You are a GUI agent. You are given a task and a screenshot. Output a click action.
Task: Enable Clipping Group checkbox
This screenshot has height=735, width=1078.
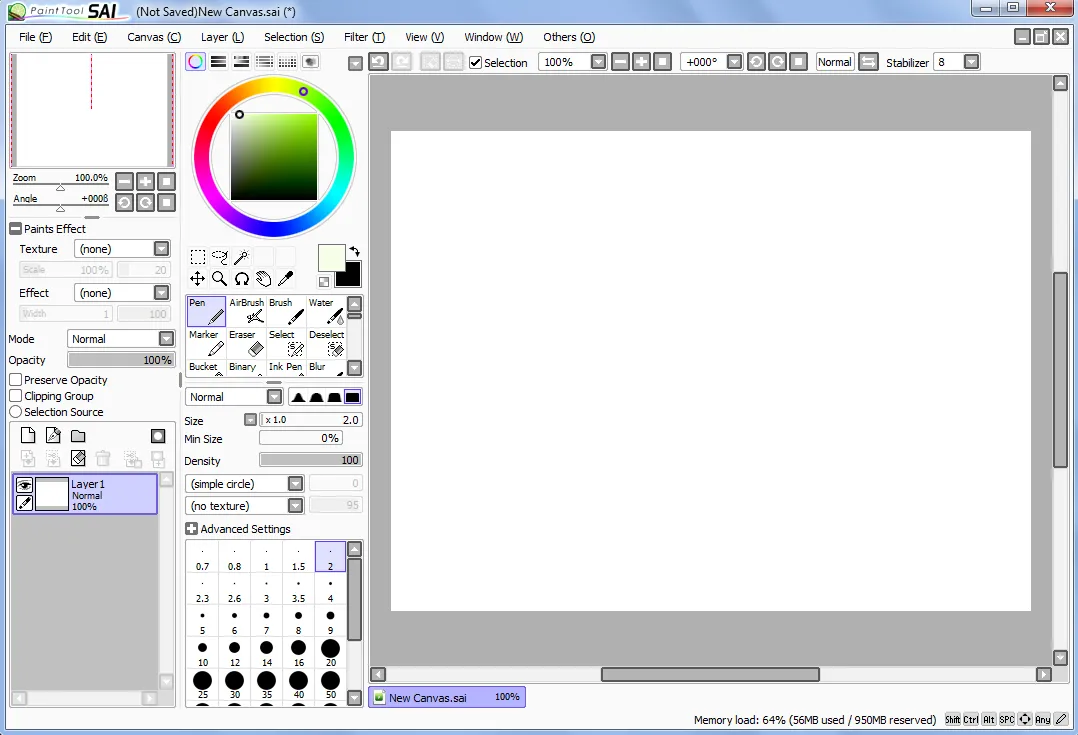click(x=15, y=395)
